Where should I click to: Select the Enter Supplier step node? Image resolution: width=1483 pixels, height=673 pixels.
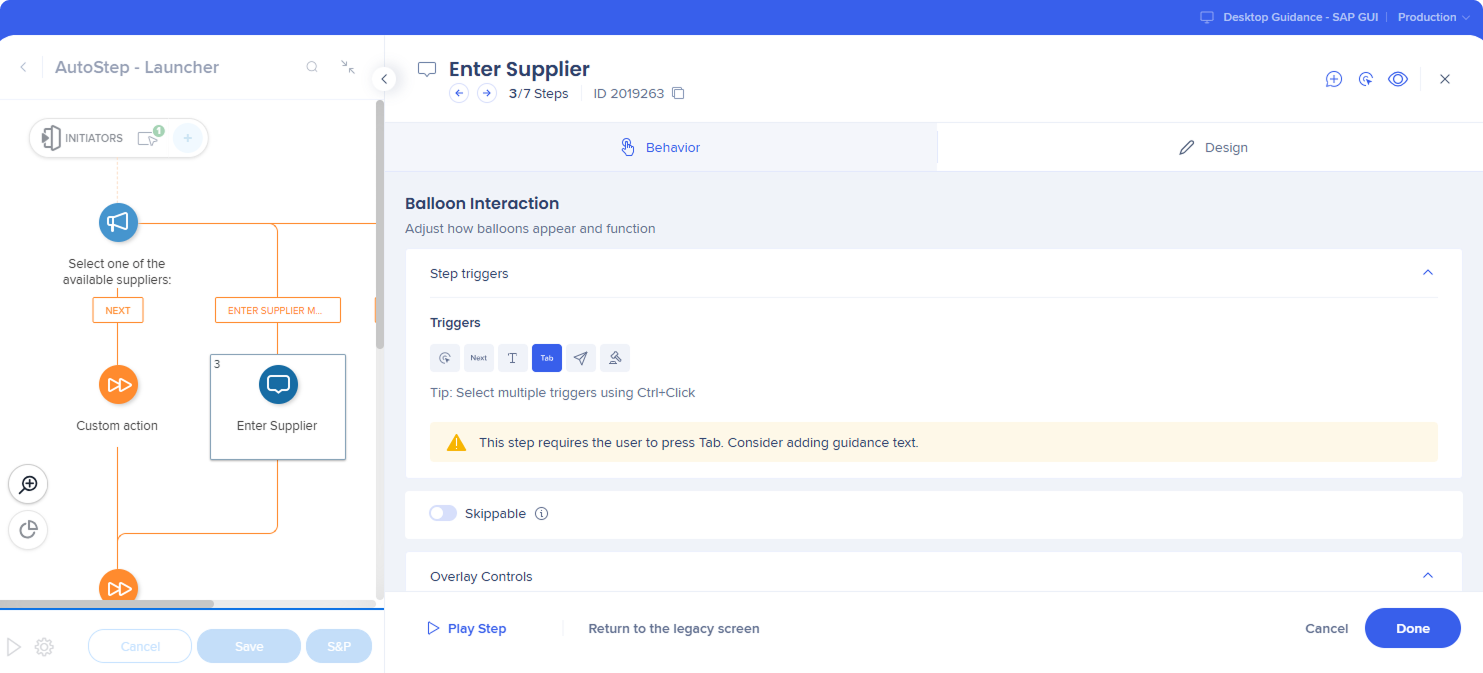(x=278, y=406)
